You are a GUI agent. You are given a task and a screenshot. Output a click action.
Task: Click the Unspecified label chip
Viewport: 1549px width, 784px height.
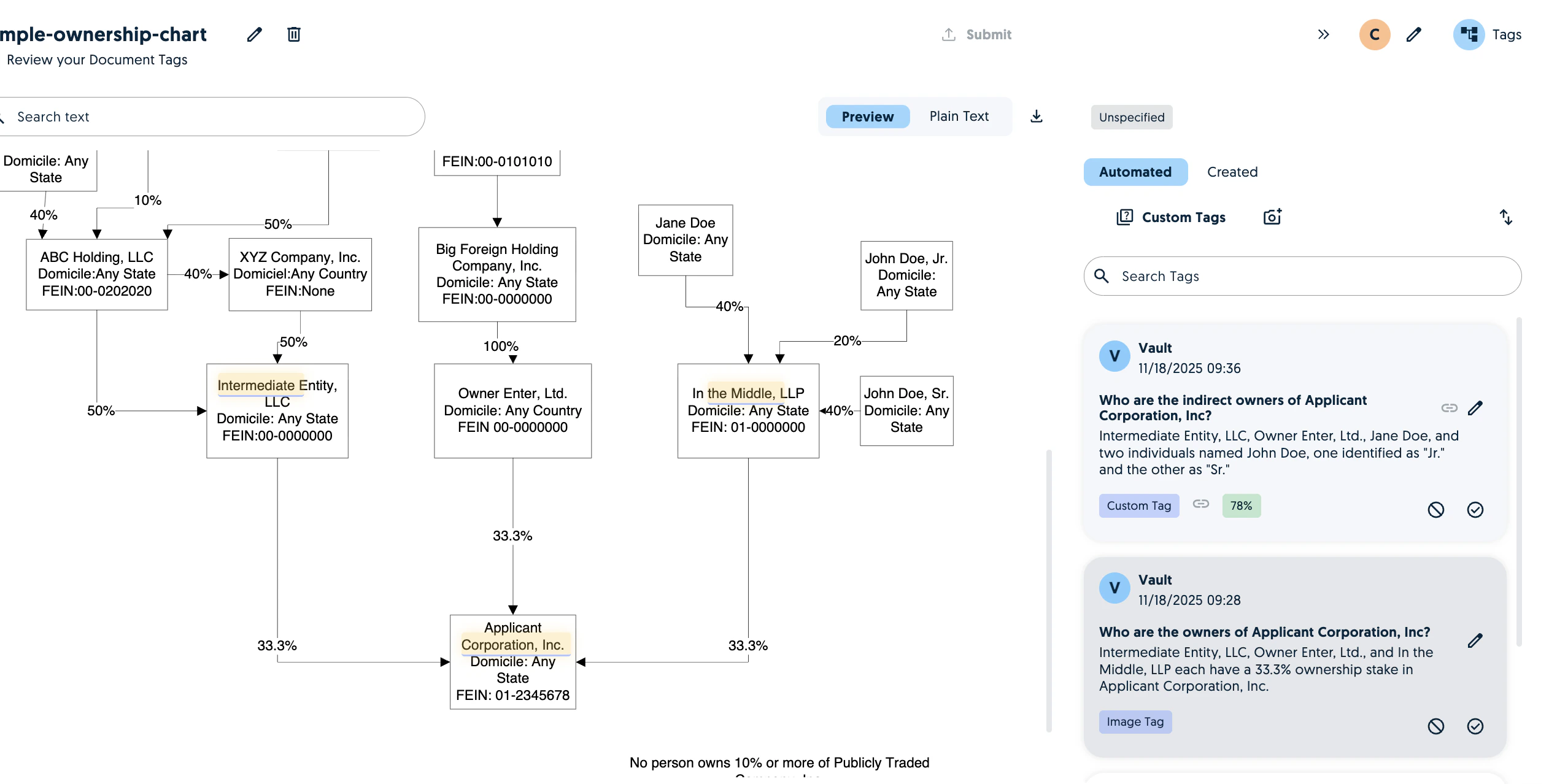[x=1131, y=117]
